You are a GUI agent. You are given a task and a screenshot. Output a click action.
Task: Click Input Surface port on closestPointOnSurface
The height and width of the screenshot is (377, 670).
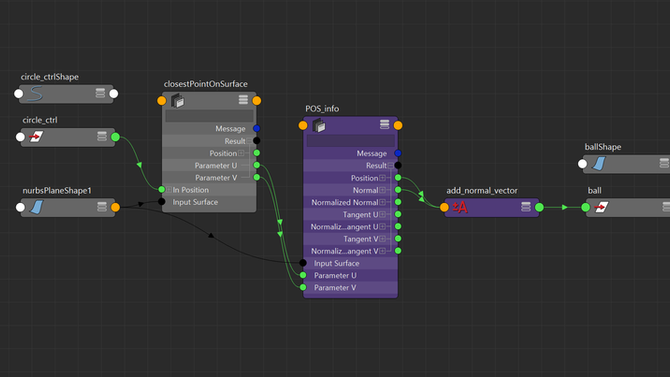(x=162, y=201)
